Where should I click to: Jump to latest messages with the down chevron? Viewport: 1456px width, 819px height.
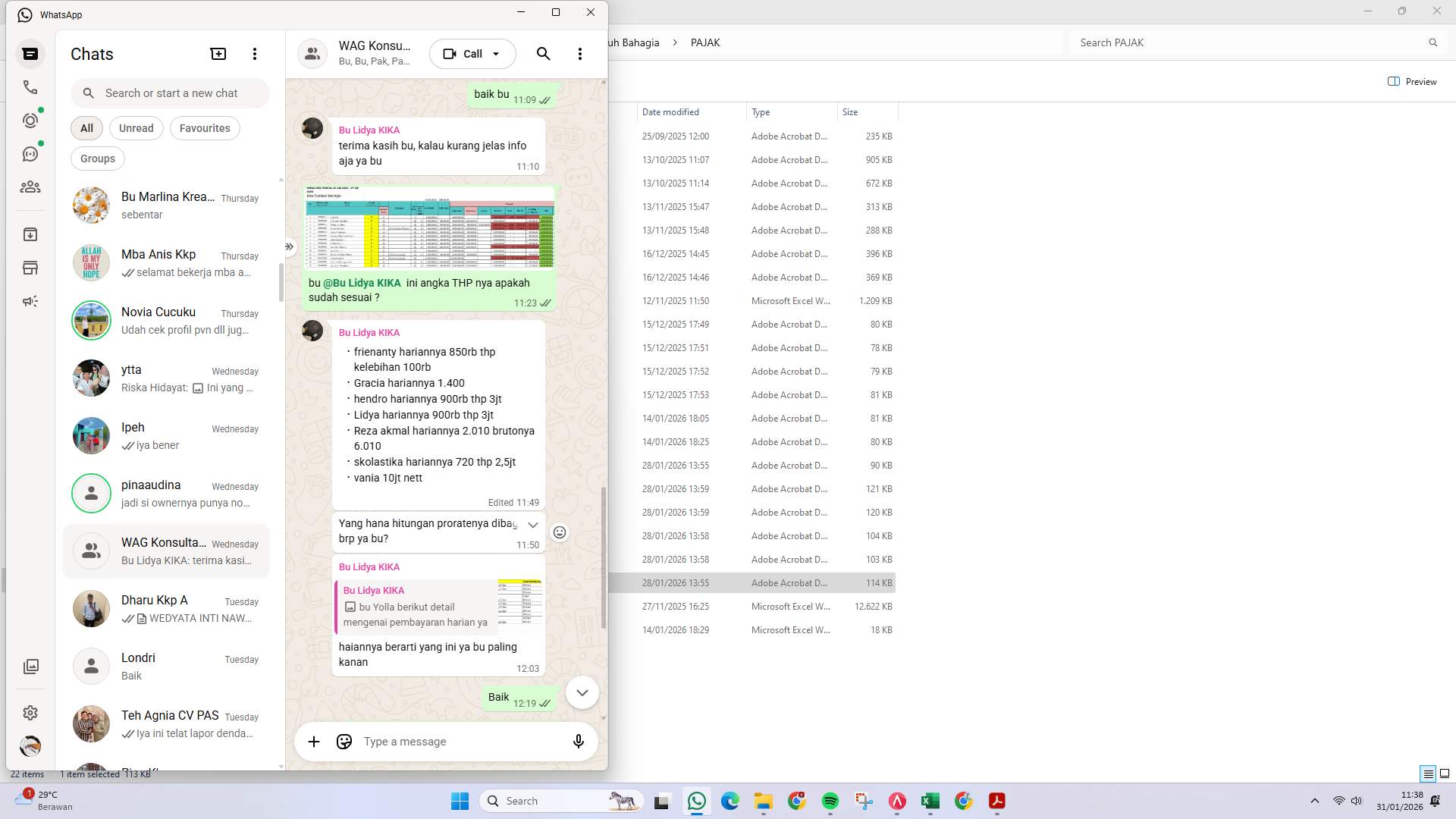click(582, 692)
